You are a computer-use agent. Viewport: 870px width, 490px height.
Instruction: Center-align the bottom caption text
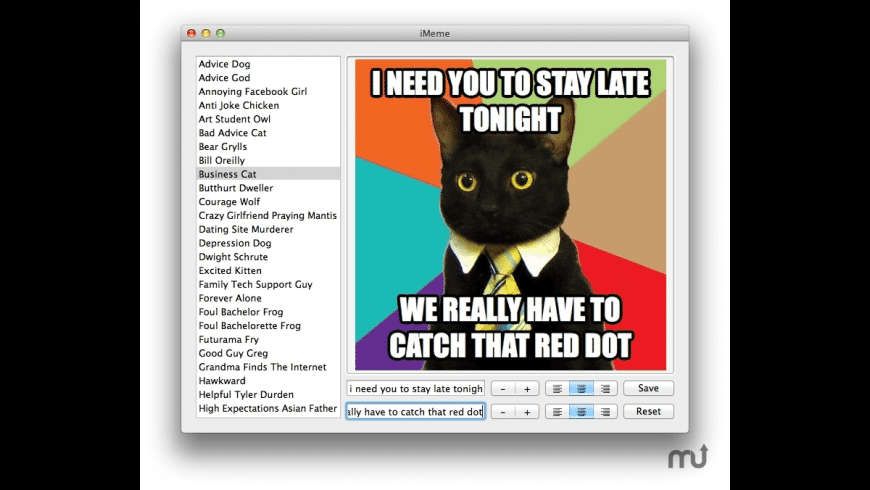point(581,412)
